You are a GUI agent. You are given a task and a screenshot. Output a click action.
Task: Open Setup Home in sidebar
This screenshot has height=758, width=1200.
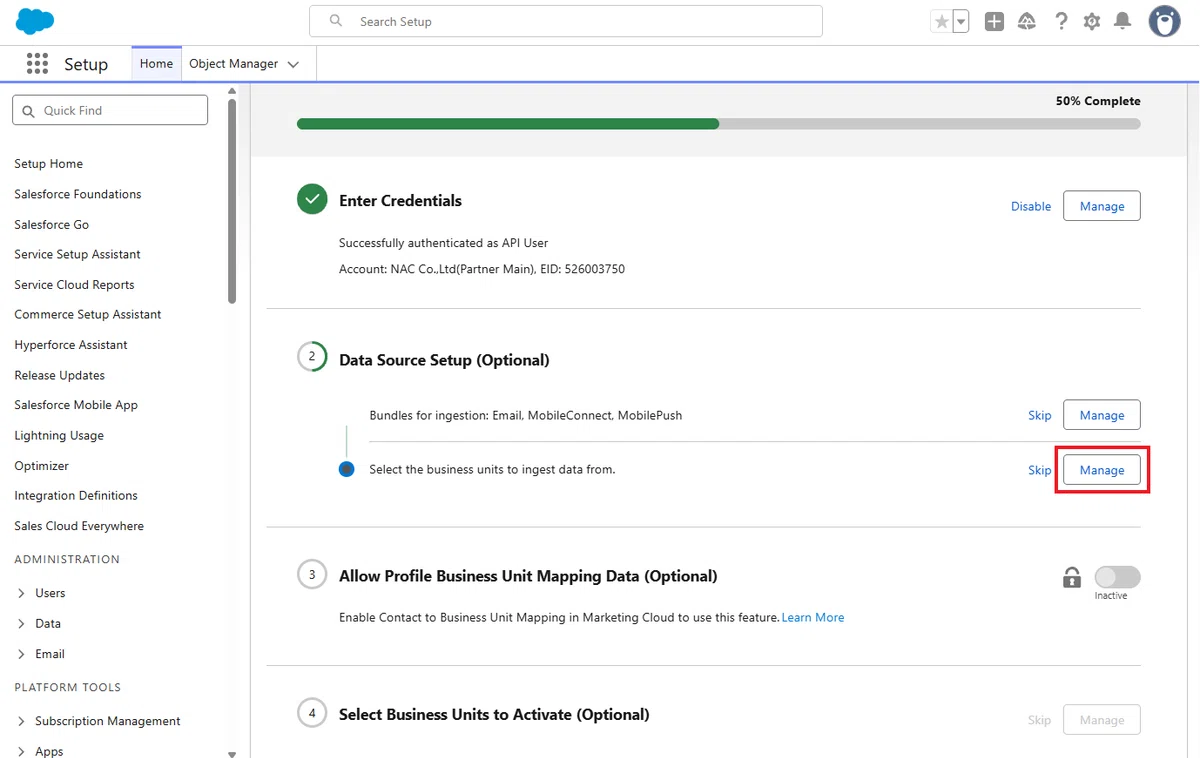tap(49, 164)
